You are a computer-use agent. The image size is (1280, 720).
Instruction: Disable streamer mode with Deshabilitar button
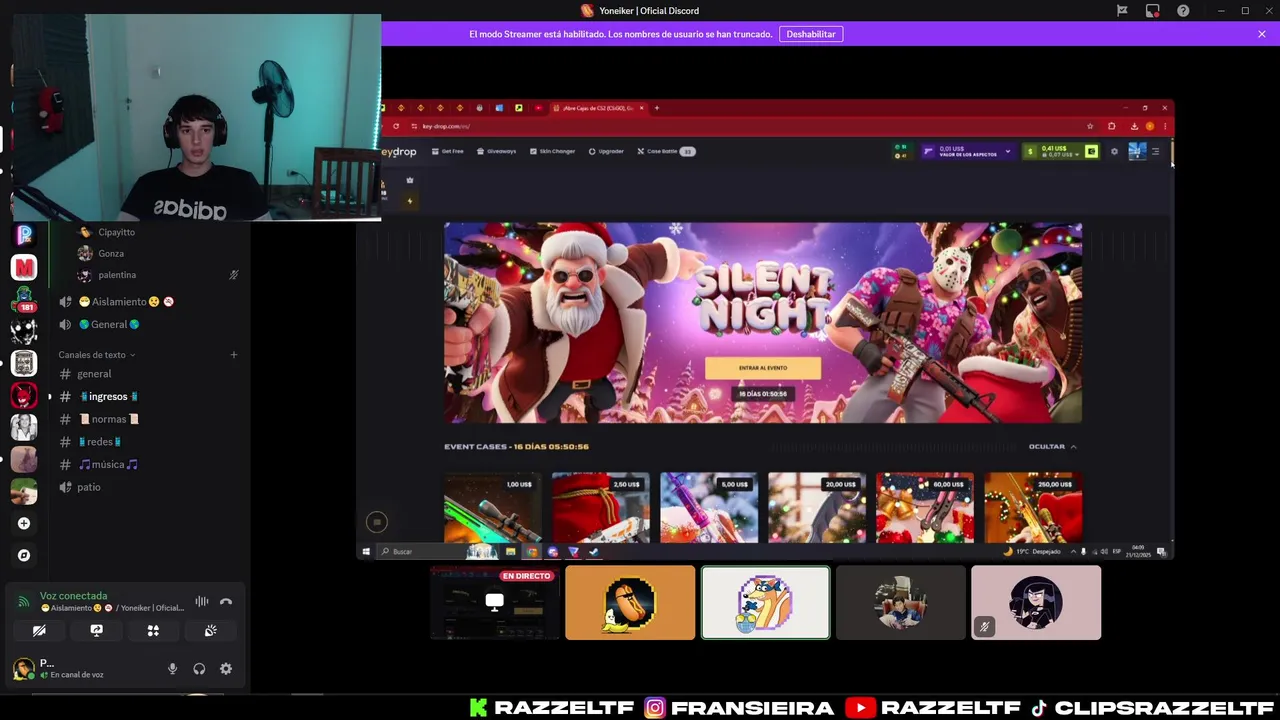click(x=811, y=34)
